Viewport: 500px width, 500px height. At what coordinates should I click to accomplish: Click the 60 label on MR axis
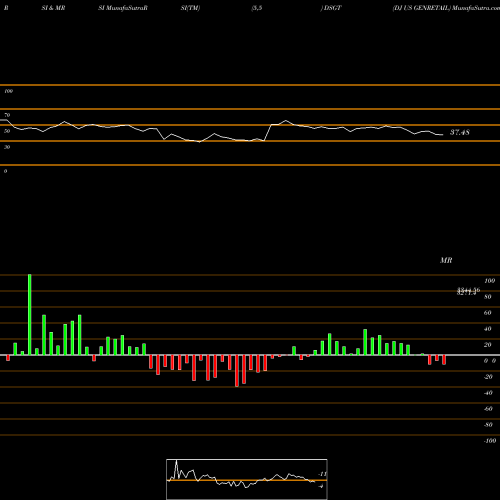pyautogui.click(x=487, y=313)
